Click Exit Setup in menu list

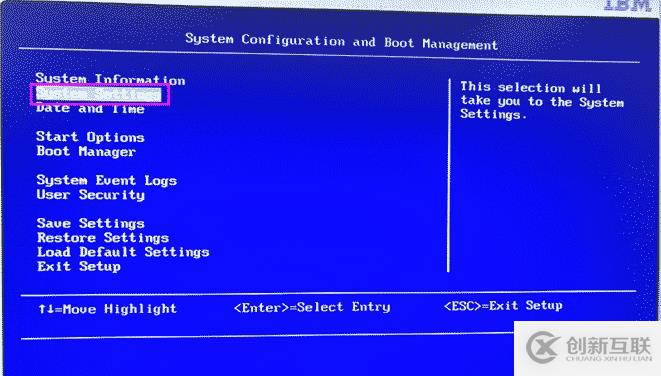coord(79,266)
